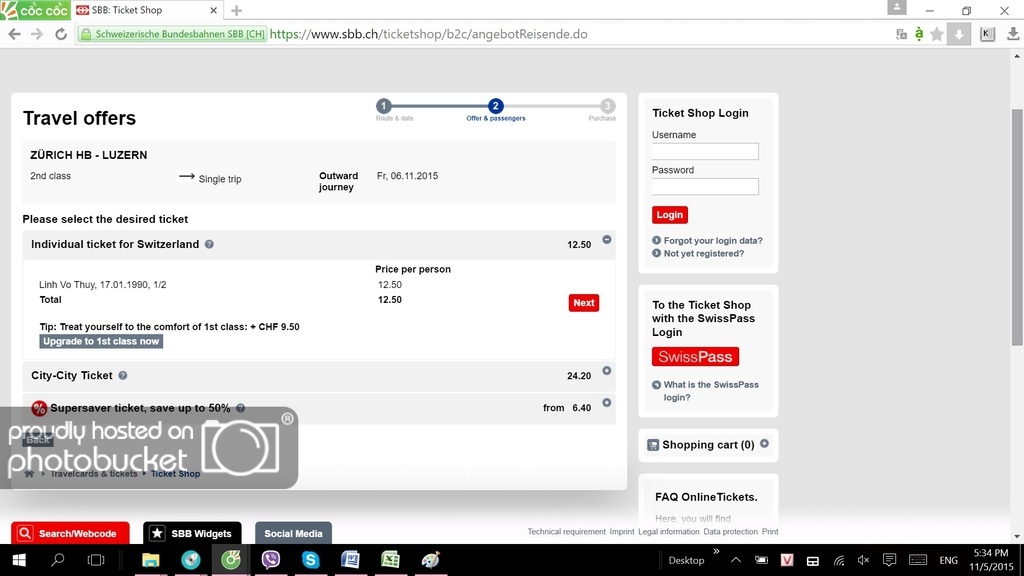The image size is (1024, 576).
Task: Open the Action Center notifications icon
Action: coord(889,560)
